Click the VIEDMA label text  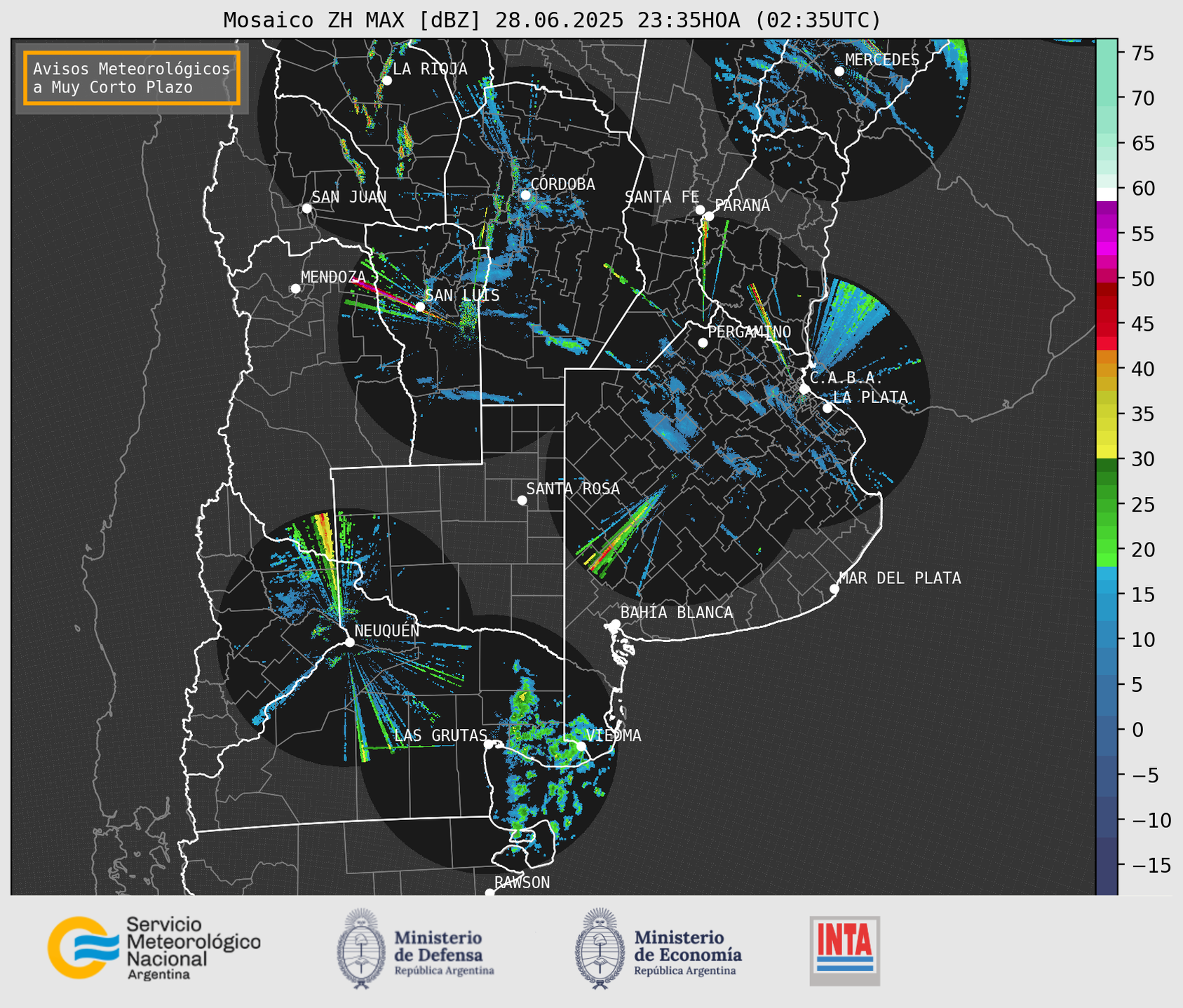pos(614,735)
